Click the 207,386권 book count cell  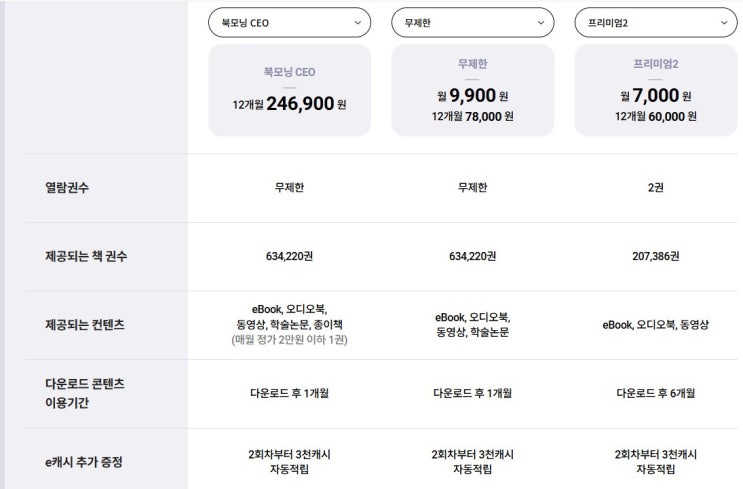tap(656, 256)
